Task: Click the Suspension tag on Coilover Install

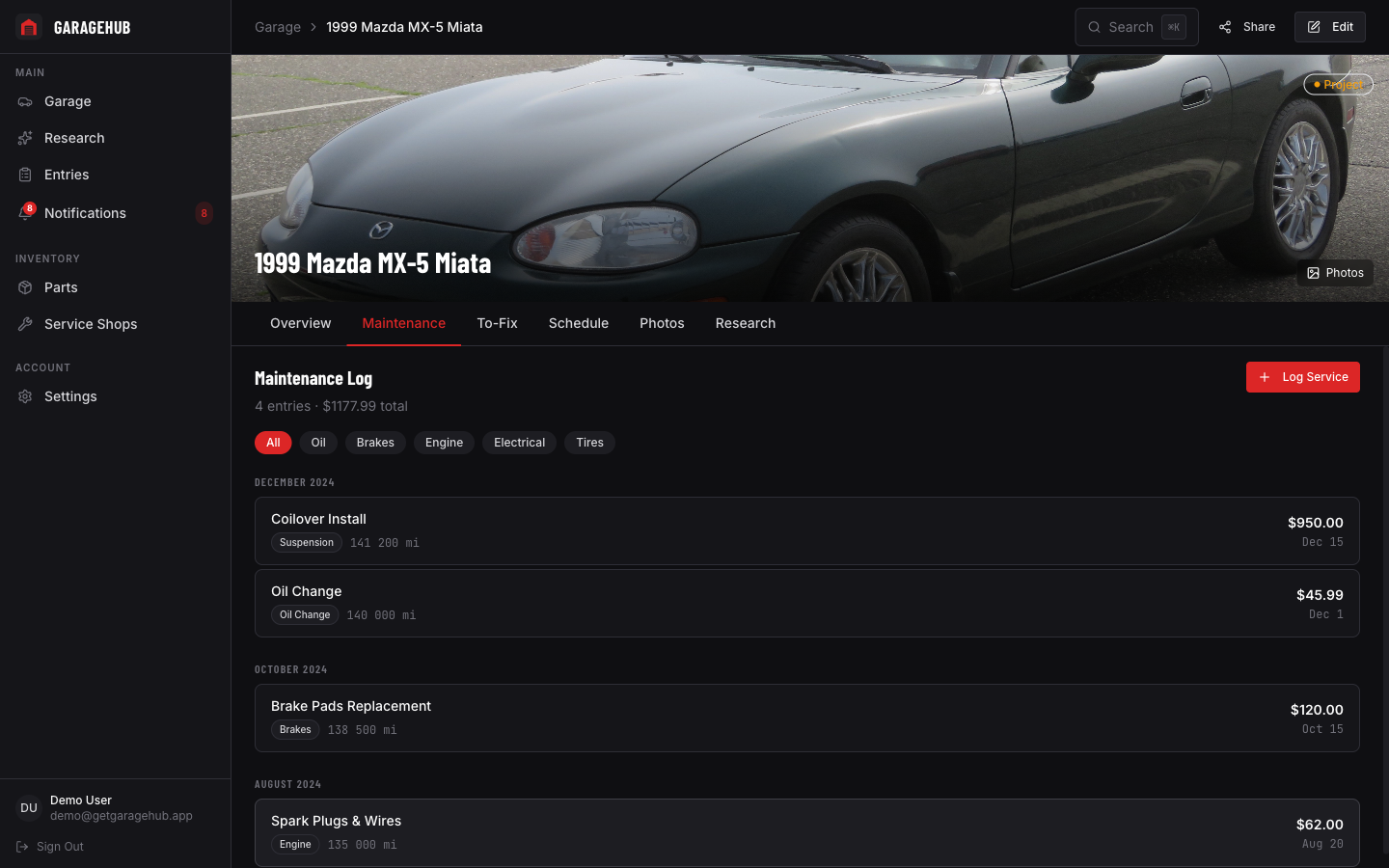Action: tap(307, 543)
